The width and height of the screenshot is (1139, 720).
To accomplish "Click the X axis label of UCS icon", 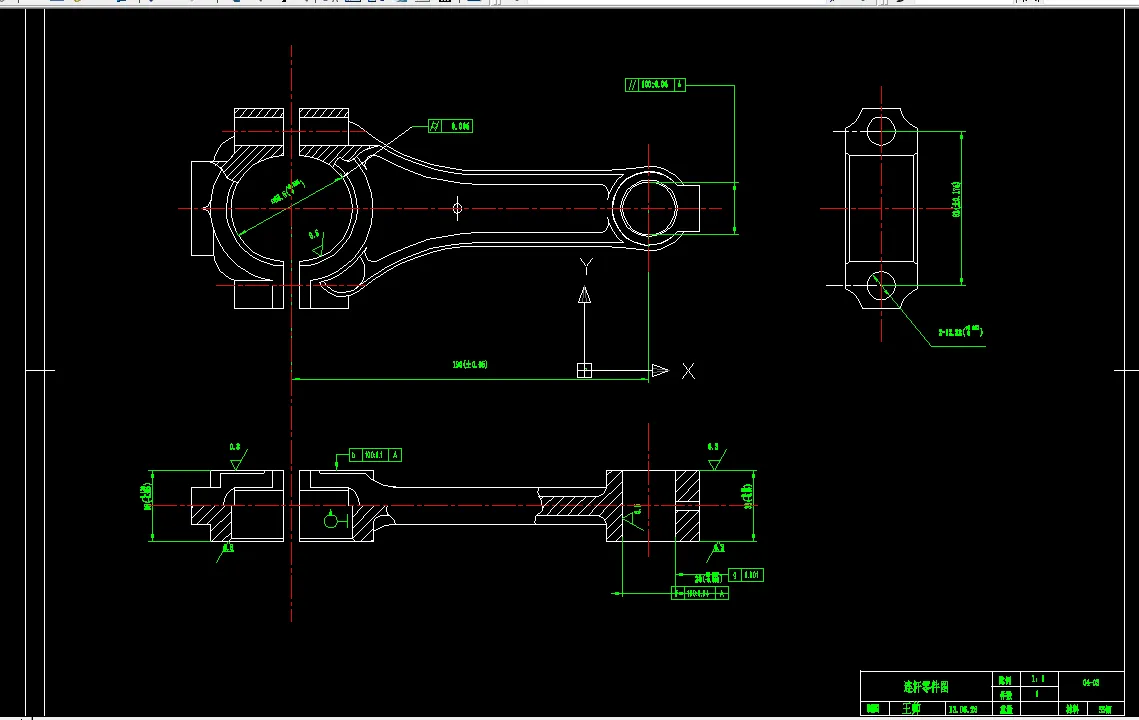I will 689,371.
